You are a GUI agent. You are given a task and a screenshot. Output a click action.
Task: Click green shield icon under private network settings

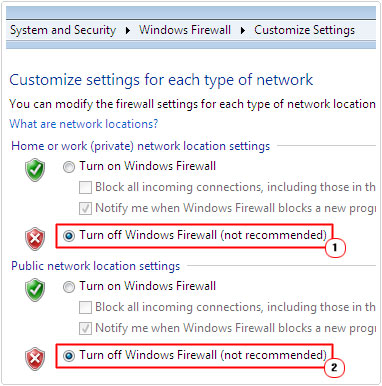[x=35, y=170]
